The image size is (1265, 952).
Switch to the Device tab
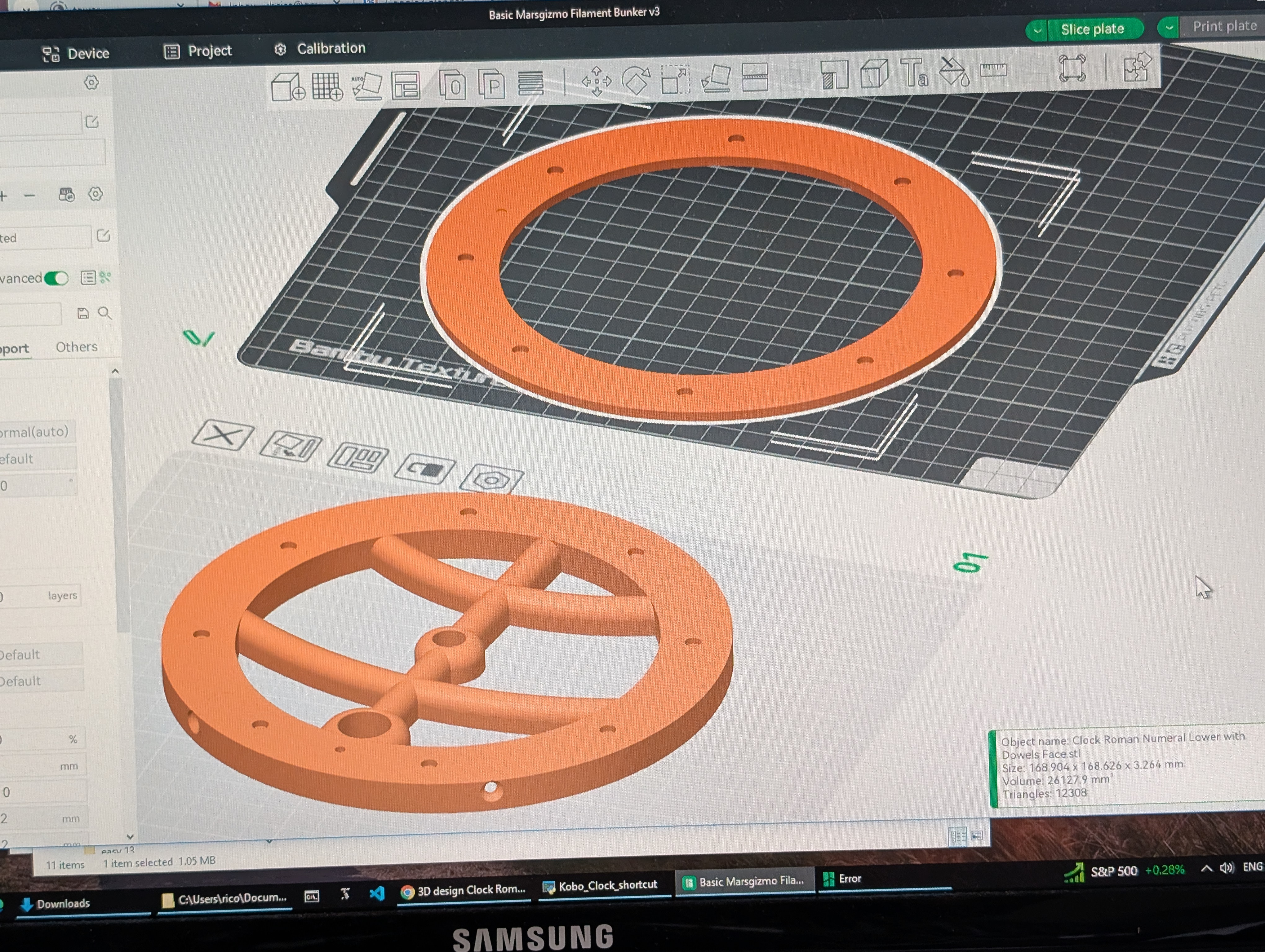click(x=75, y=54)
